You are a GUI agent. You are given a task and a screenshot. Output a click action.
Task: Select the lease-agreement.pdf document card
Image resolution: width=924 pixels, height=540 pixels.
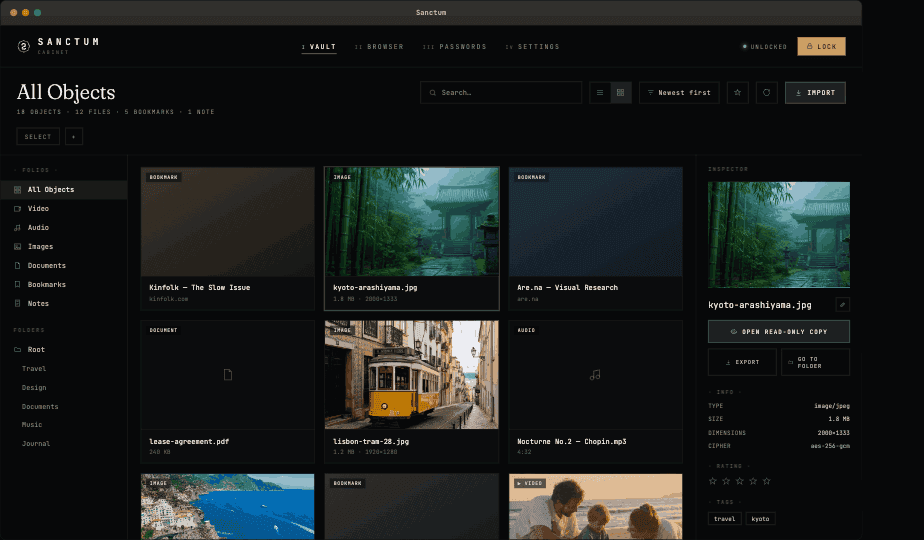coord(227,391)
